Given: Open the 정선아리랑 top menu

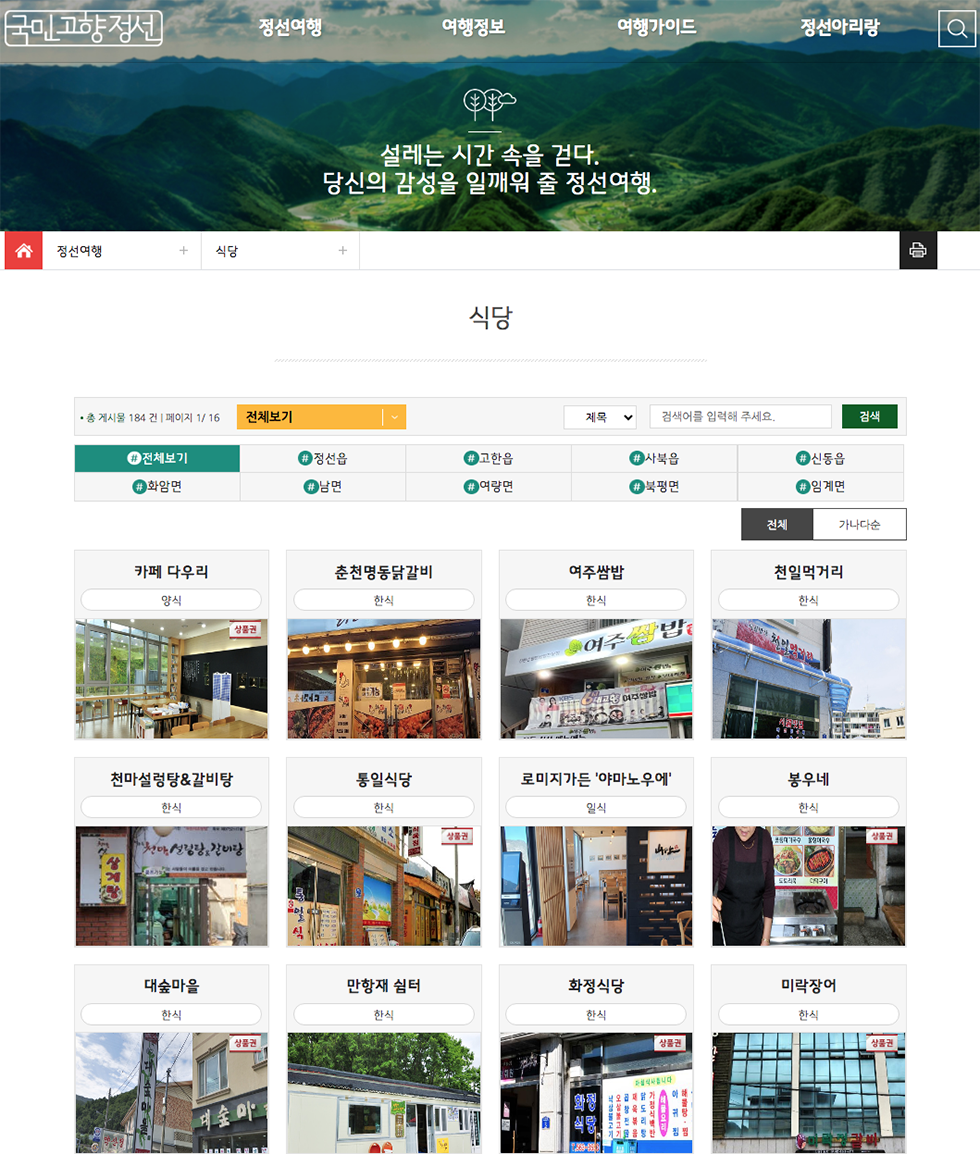Looking at the screenshot, I should point(839,28).
